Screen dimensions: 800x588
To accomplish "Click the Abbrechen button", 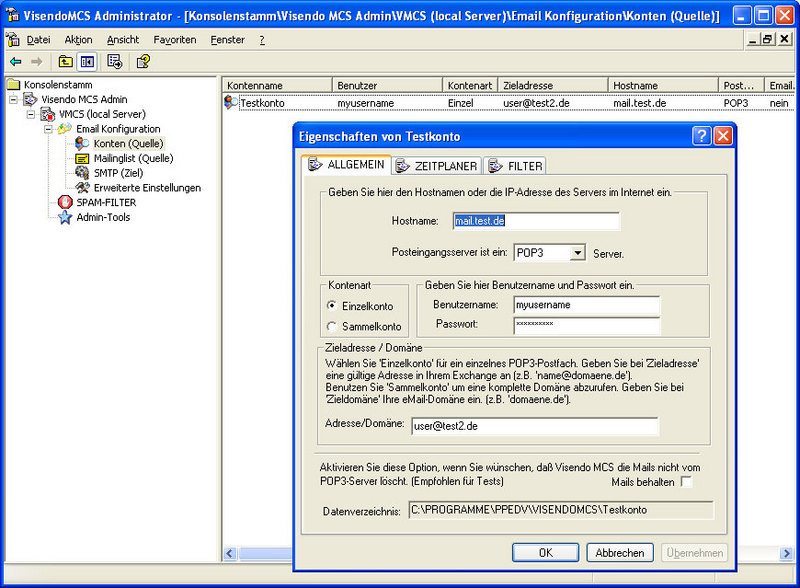I will tap(619, 552).
